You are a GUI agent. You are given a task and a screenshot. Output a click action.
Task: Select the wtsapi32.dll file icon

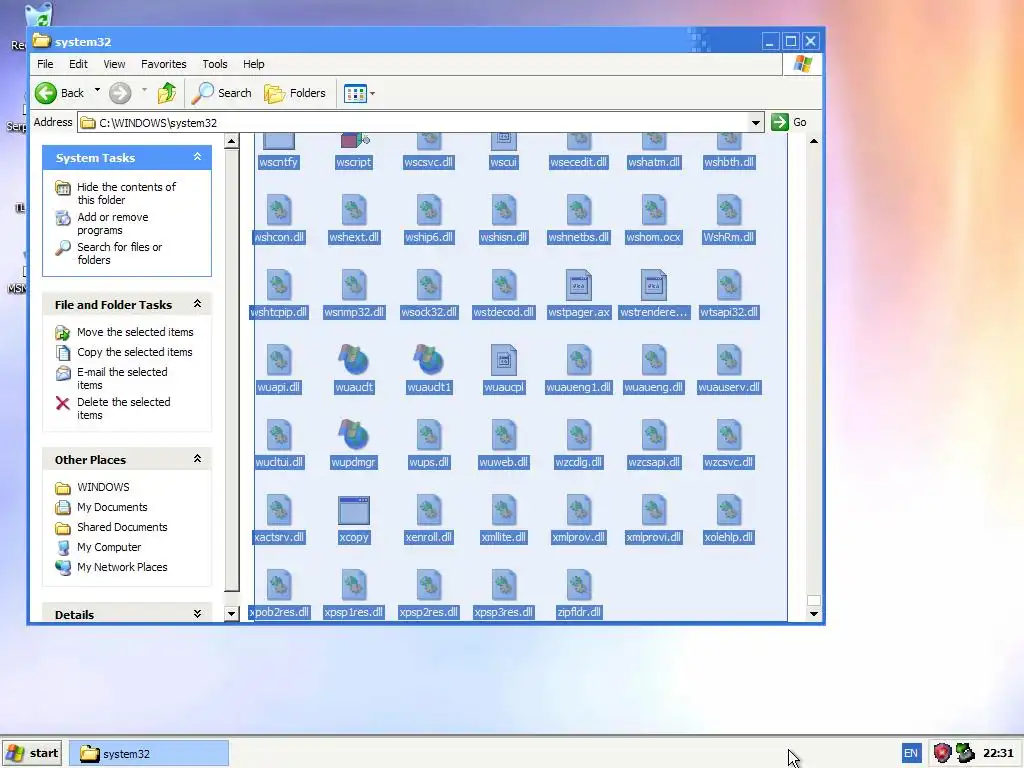pos(728,285)
